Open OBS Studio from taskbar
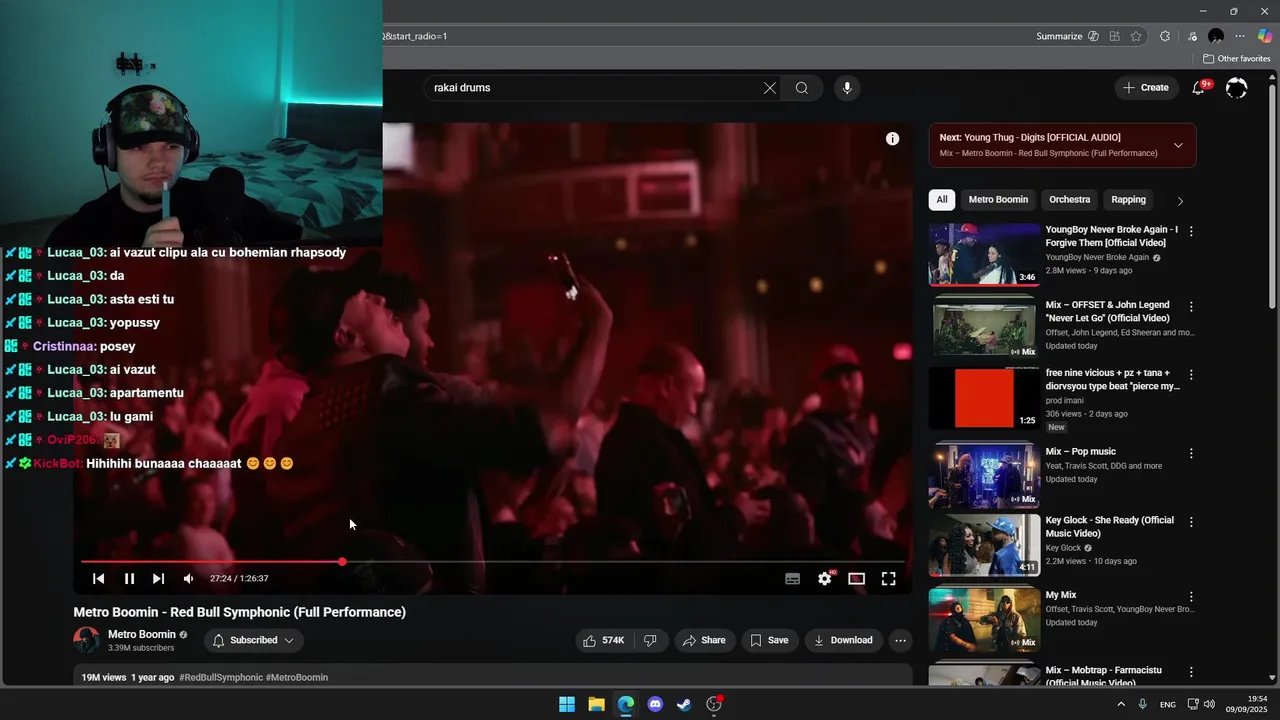 pyautogui.click(x=714, y=704)
